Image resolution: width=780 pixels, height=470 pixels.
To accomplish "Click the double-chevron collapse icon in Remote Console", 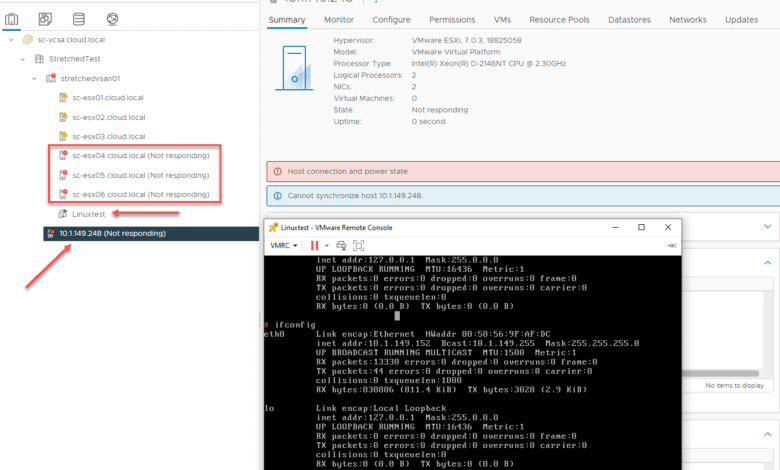I will 672,246.
